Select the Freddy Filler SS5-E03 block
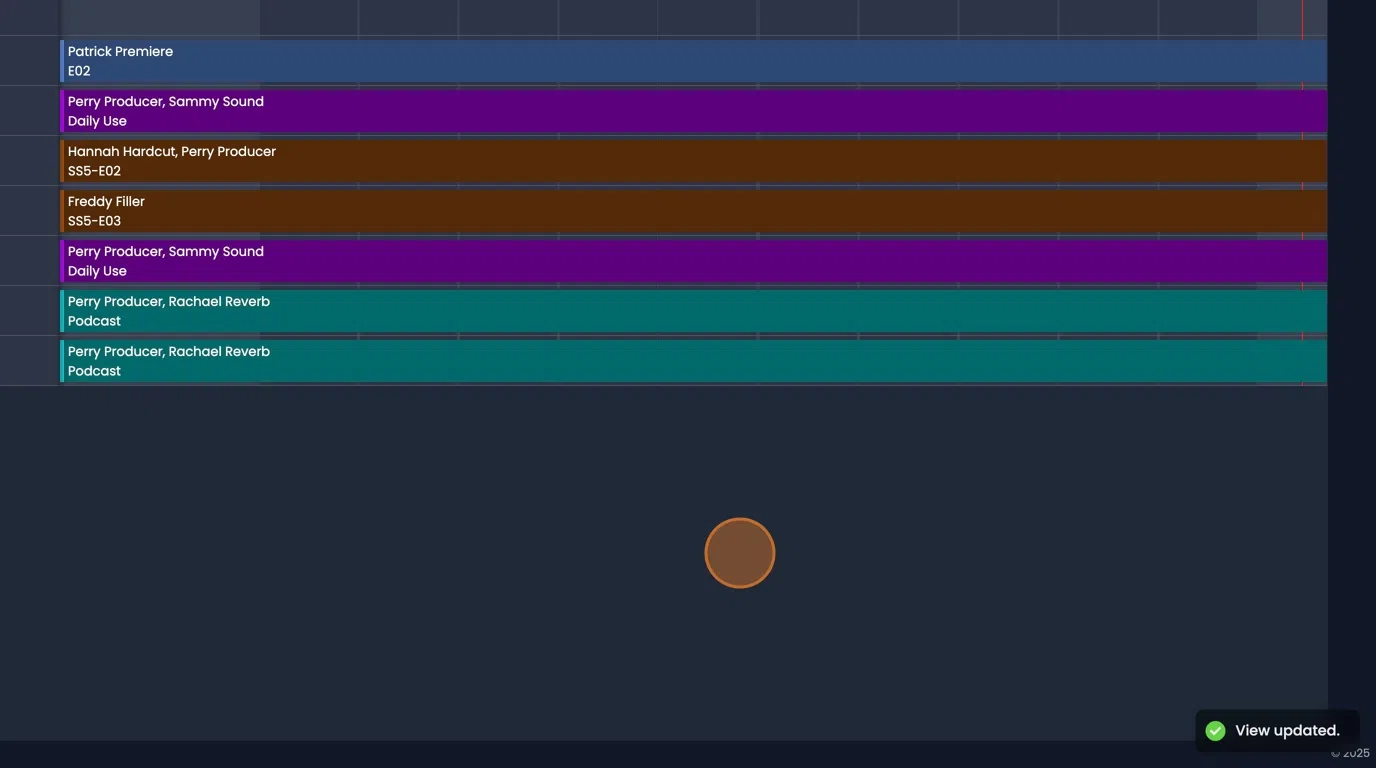 600,210
